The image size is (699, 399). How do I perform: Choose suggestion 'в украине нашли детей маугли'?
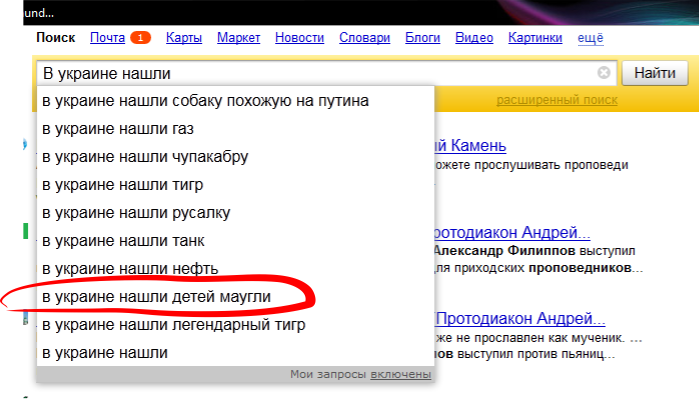[x=235, y=297]
